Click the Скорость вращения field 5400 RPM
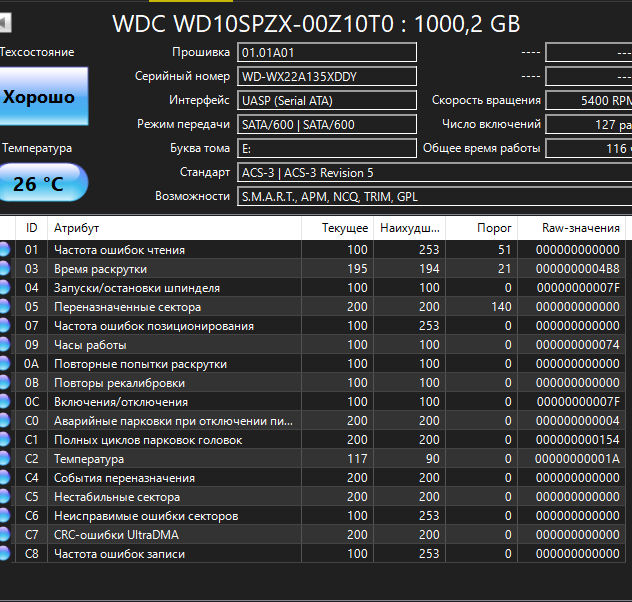This screenshot has height=602, width=632. 589,100
